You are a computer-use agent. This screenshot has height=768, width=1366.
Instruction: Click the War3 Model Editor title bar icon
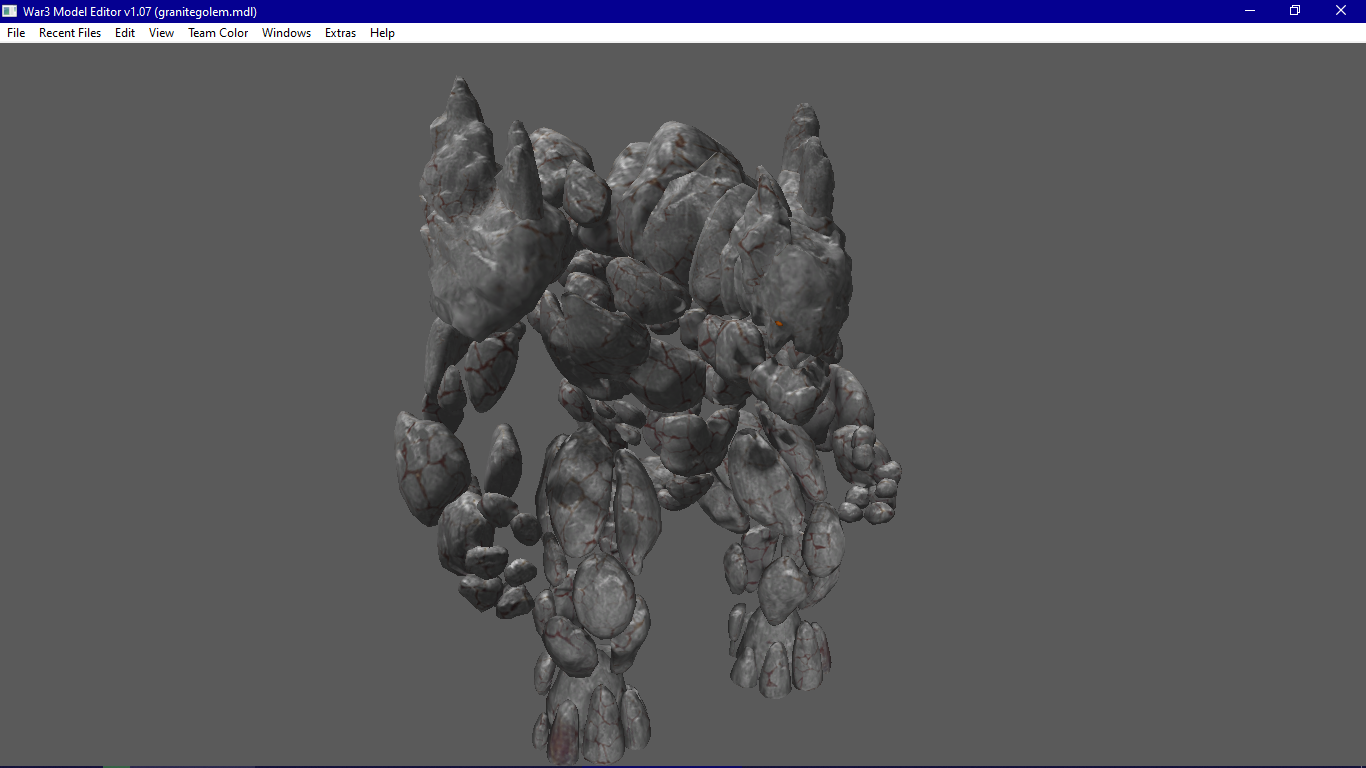pyautogui.click(x=10, y=11)
